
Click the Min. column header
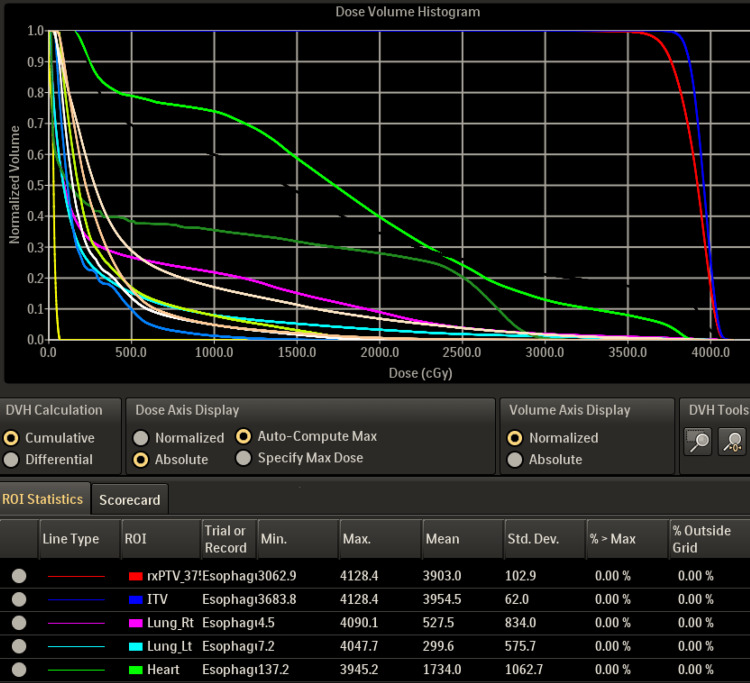(x=298, y=539)
